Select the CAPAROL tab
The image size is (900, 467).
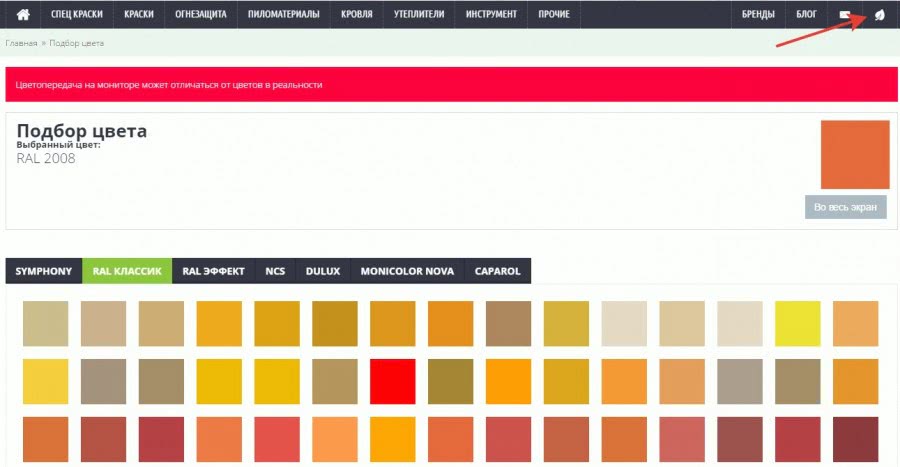point(497,271)
